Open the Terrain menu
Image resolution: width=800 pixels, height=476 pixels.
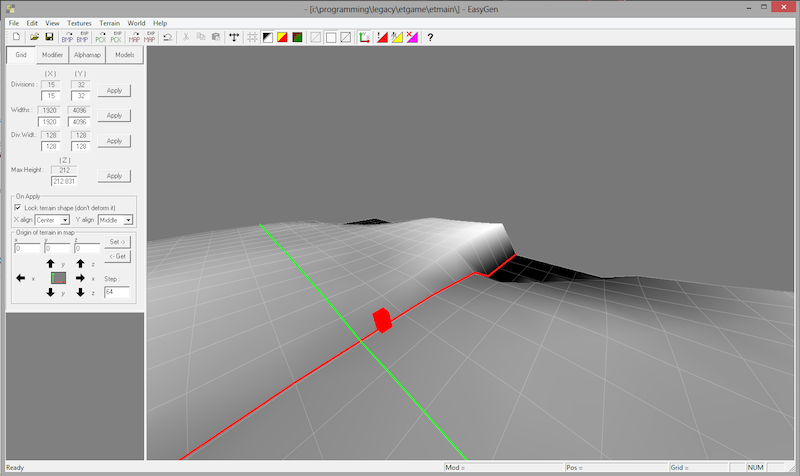pyautogui.click(x=109, y=22)
